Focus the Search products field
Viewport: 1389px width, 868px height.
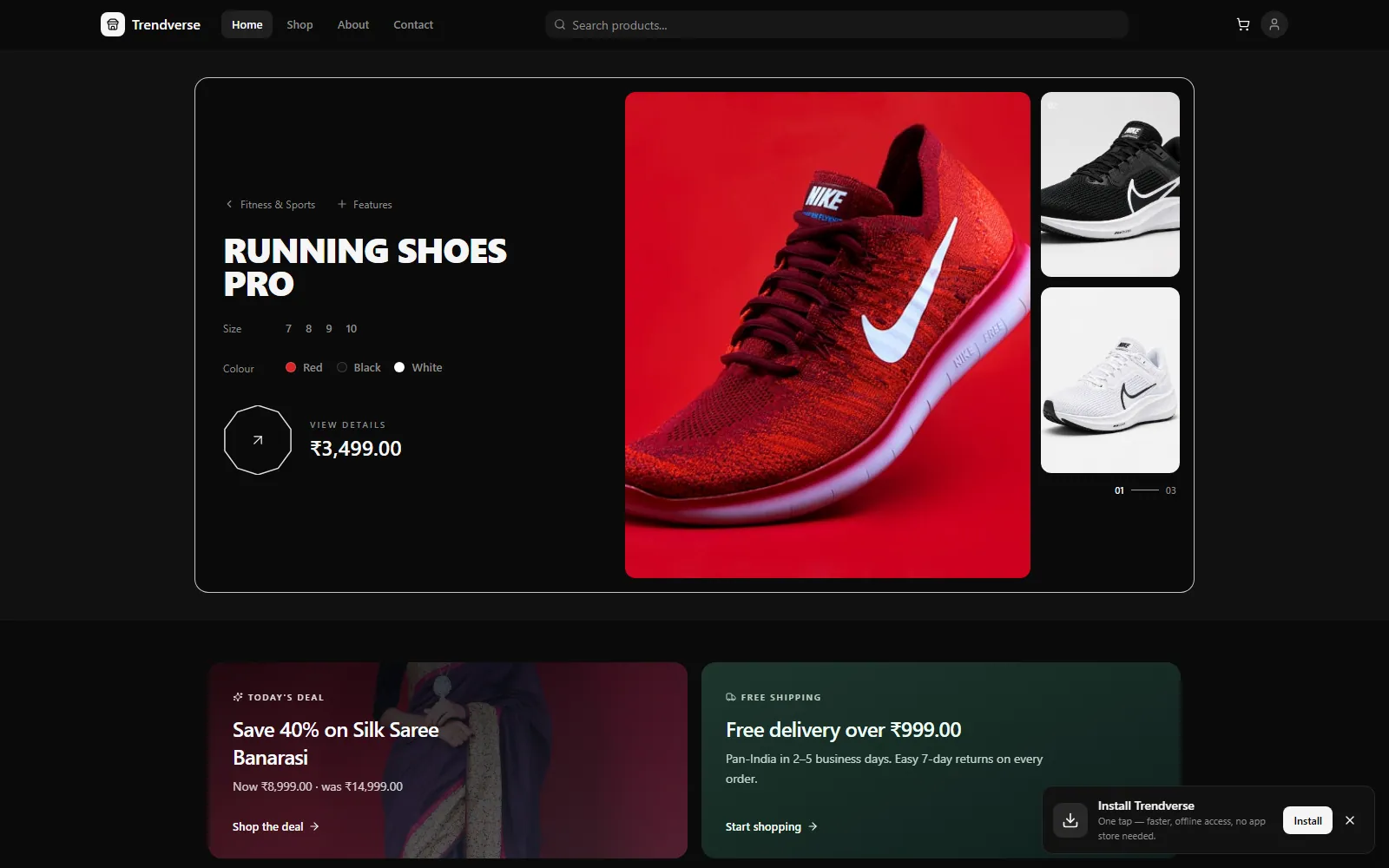837,24
